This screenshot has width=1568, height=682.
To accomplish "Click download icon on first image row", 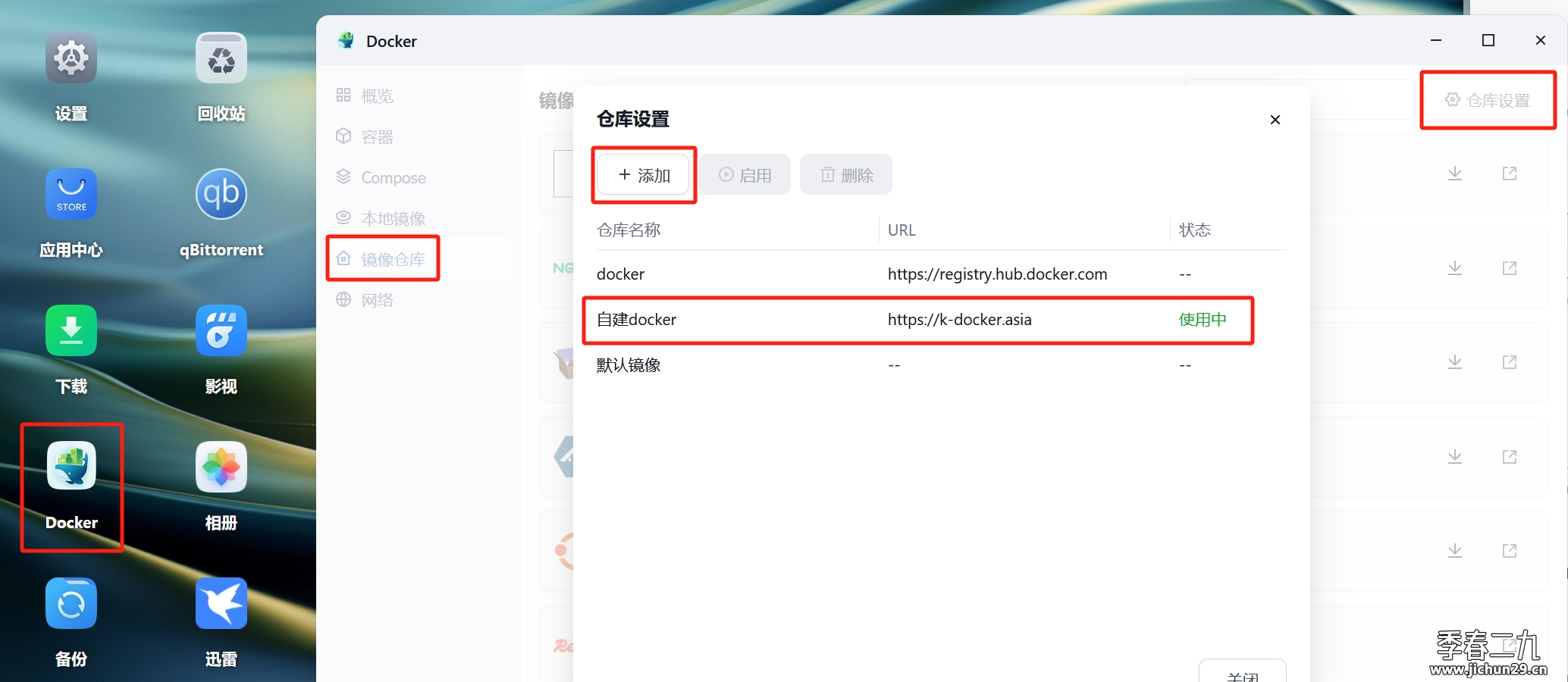I will 1455,174.
